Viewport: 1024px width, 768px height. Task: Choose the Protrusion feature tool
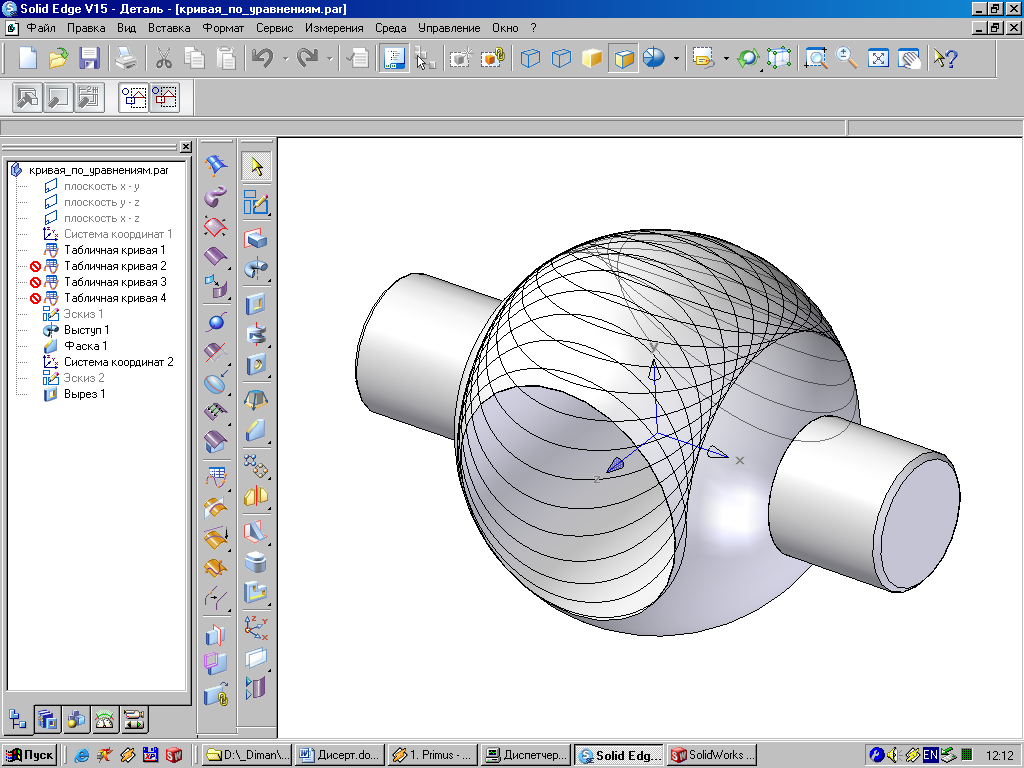tap(256, 238)
